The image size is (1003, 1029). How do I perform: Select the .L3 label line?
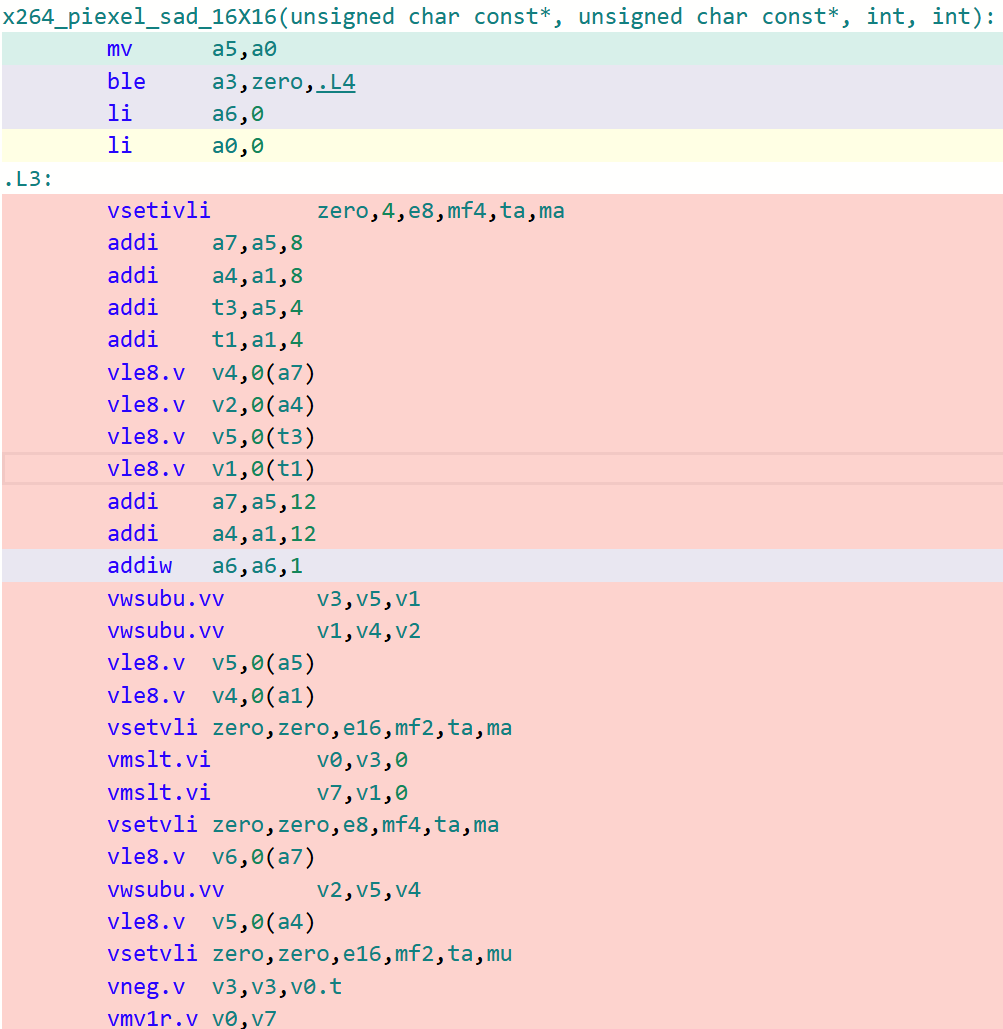28,179
